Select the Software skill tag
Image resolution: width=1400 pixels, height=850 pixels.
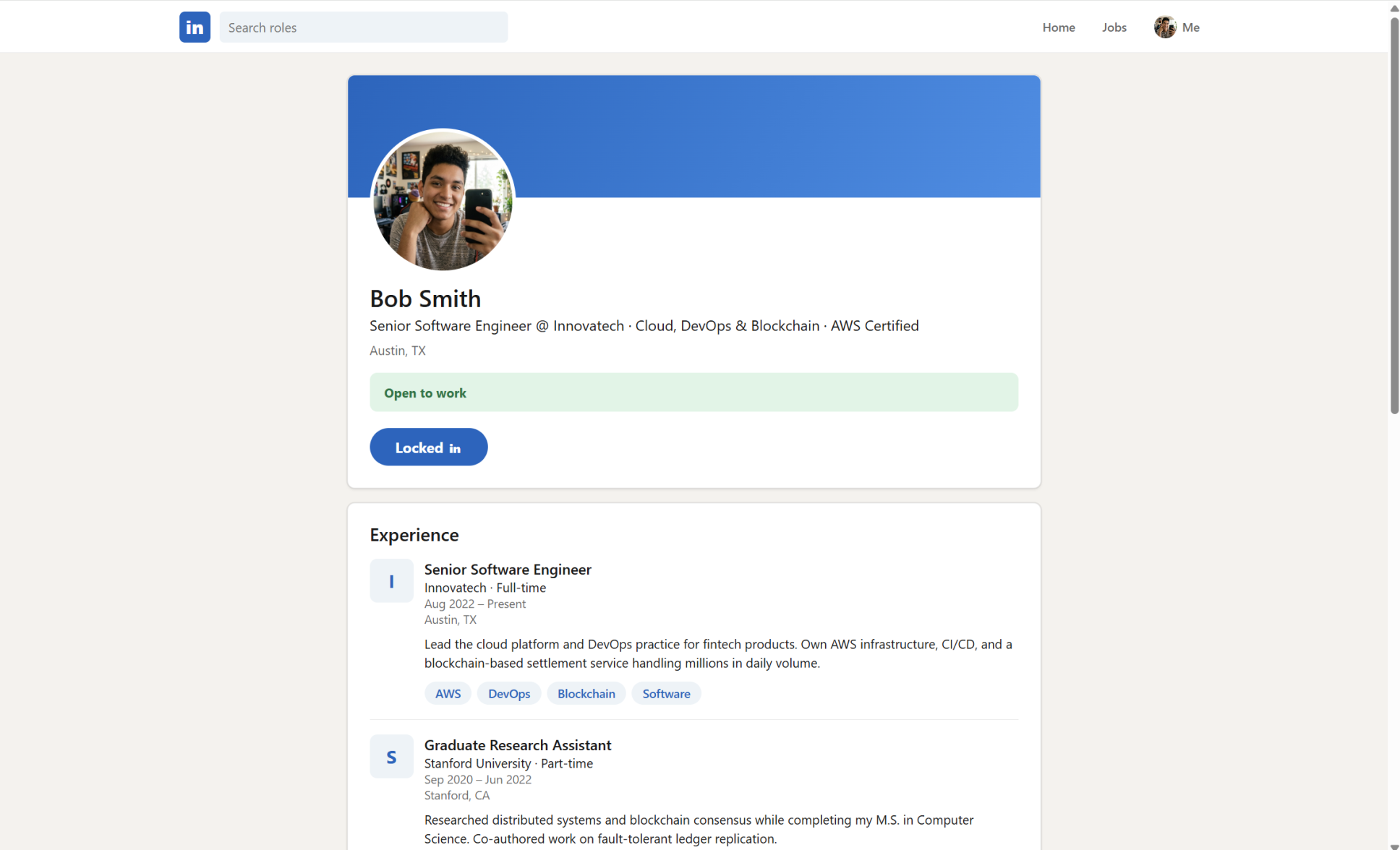click(666, 693)
